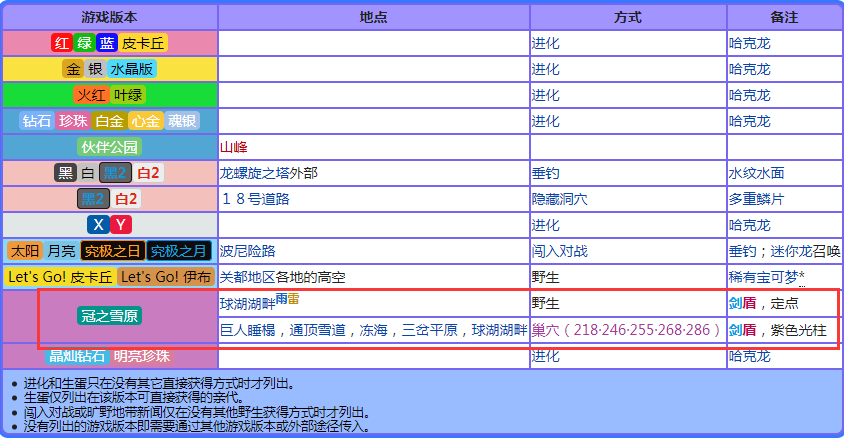
Task: Open the 水晶版 link
Action: click(132, 69)
